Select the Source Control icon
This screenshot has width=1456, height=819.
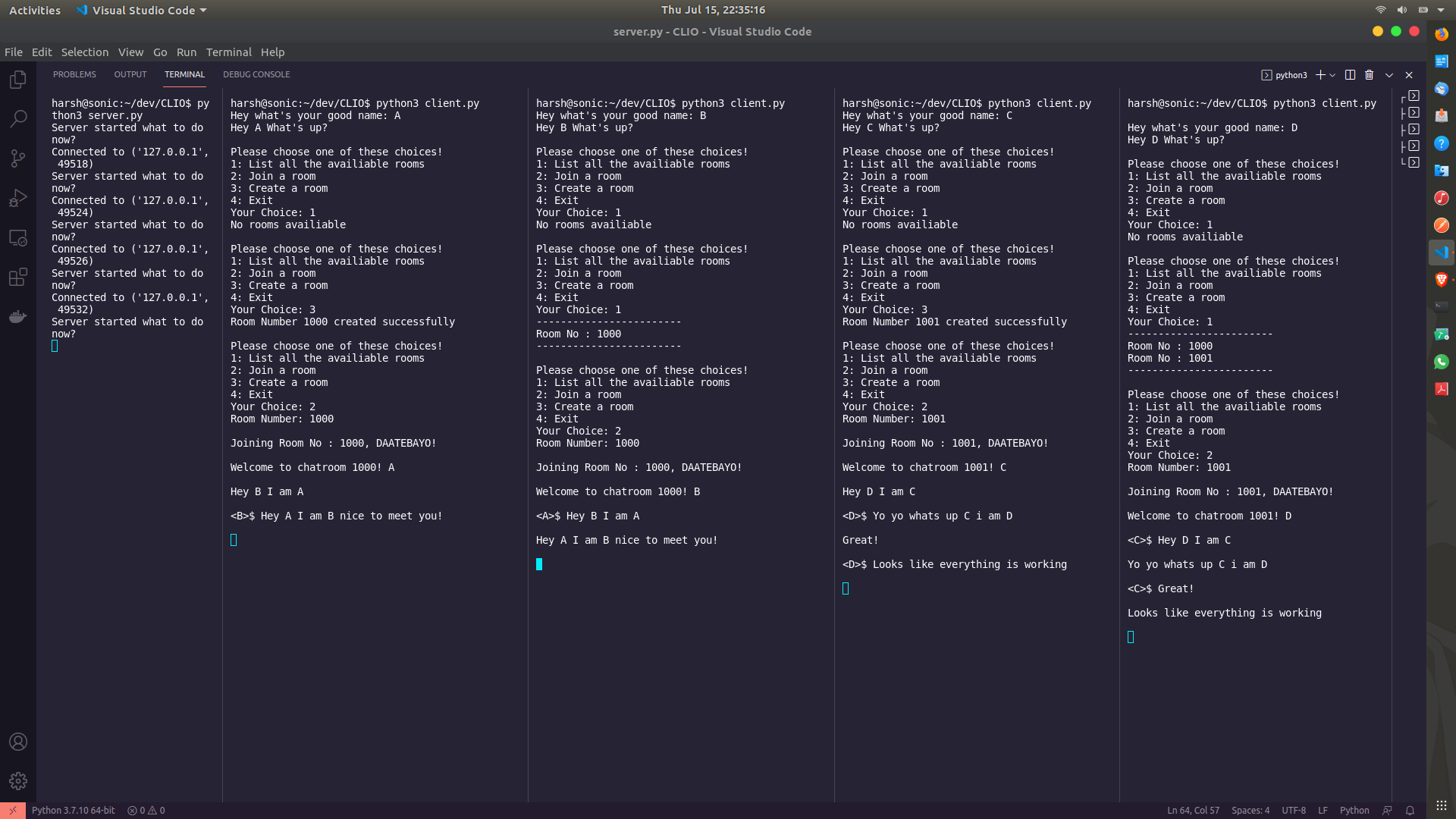click(18, 158)
